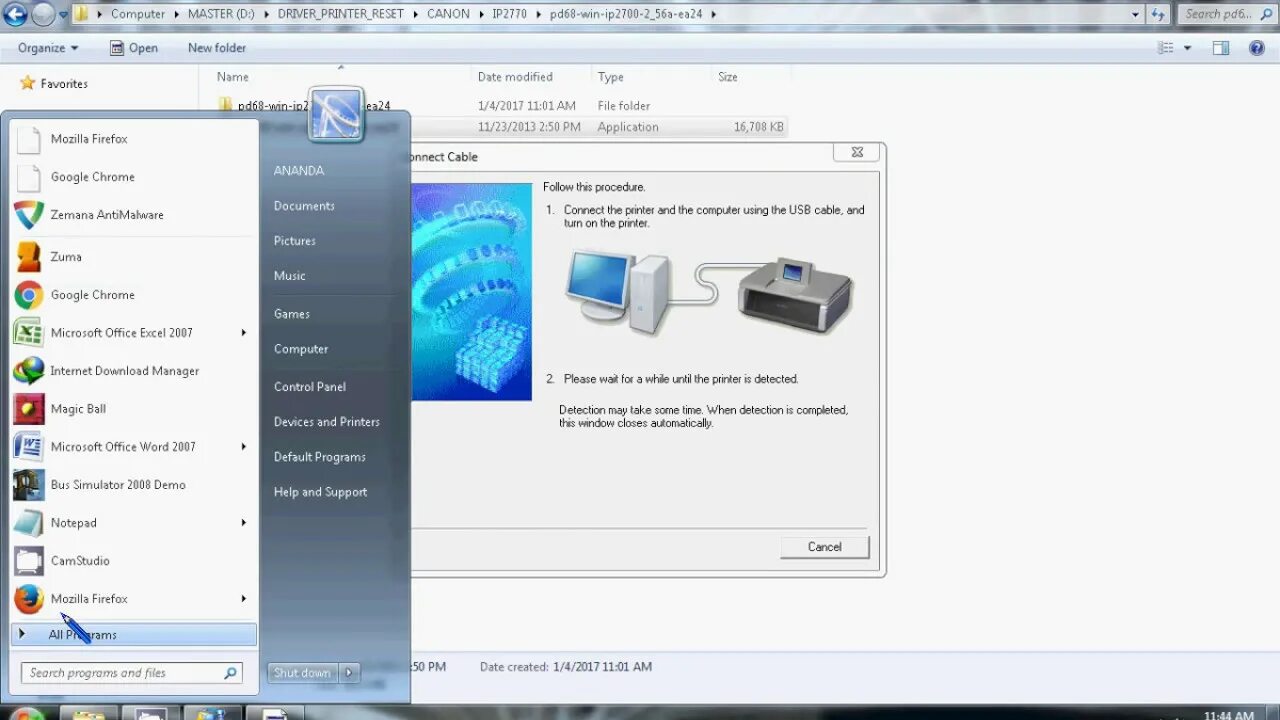
Task: Click the Explorer search box
Action: 1226,14
